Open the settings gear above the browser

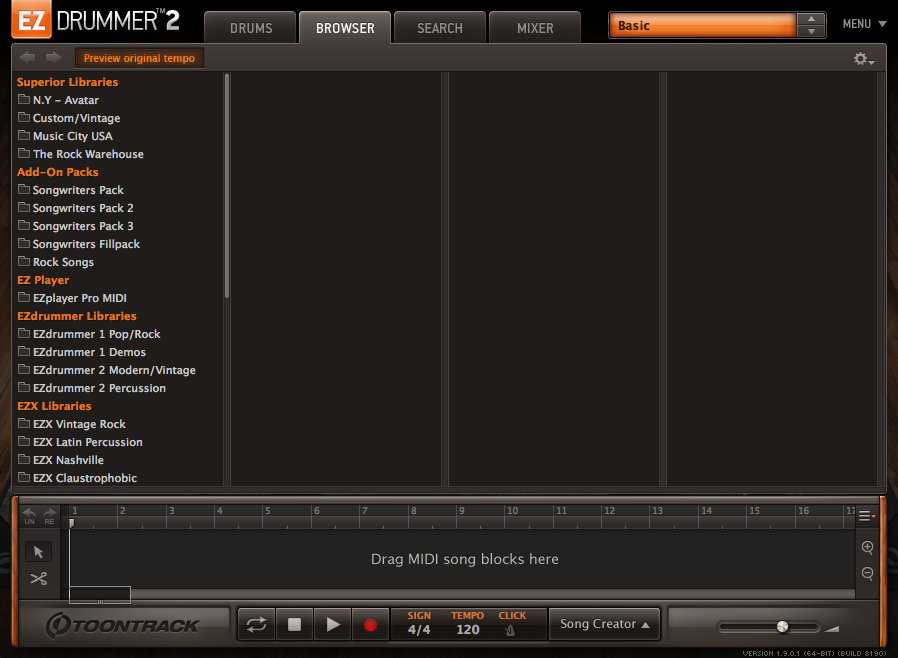point(859,58)
